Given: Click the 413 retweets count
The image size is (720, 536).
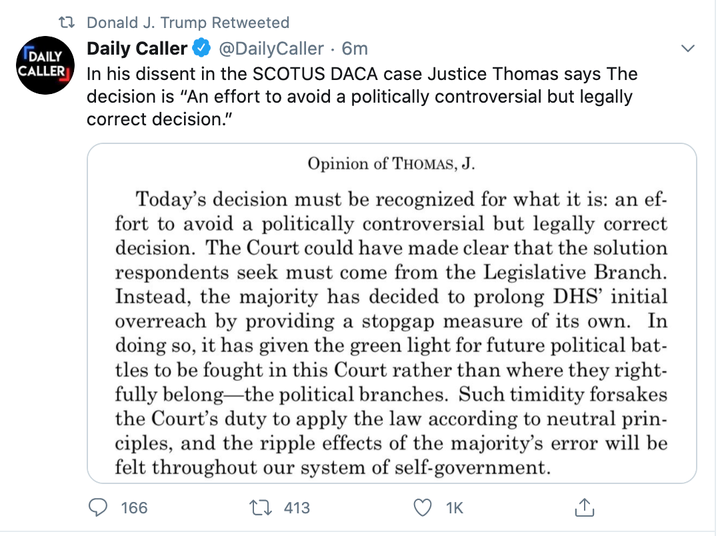Looking at the screenshot, I should [x=297, y=508].
